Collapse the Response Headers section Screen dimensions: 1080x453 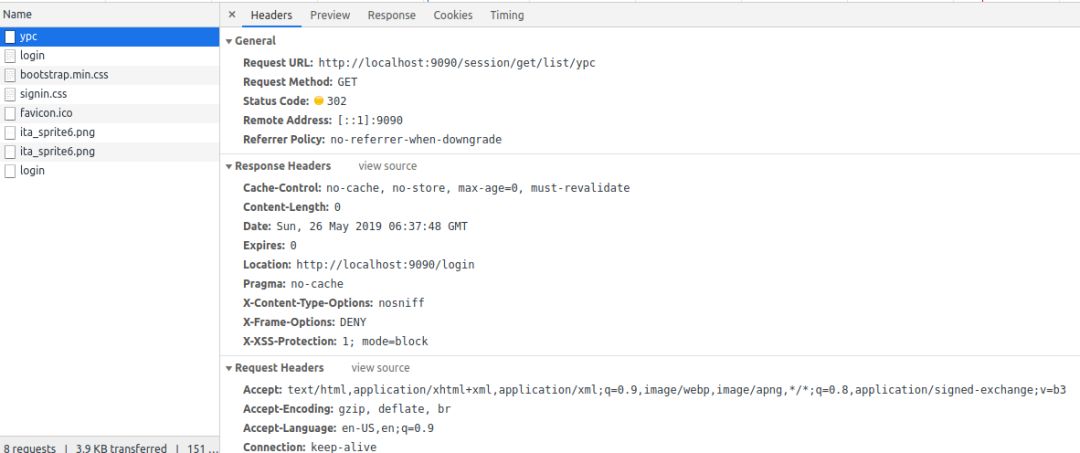229,166
